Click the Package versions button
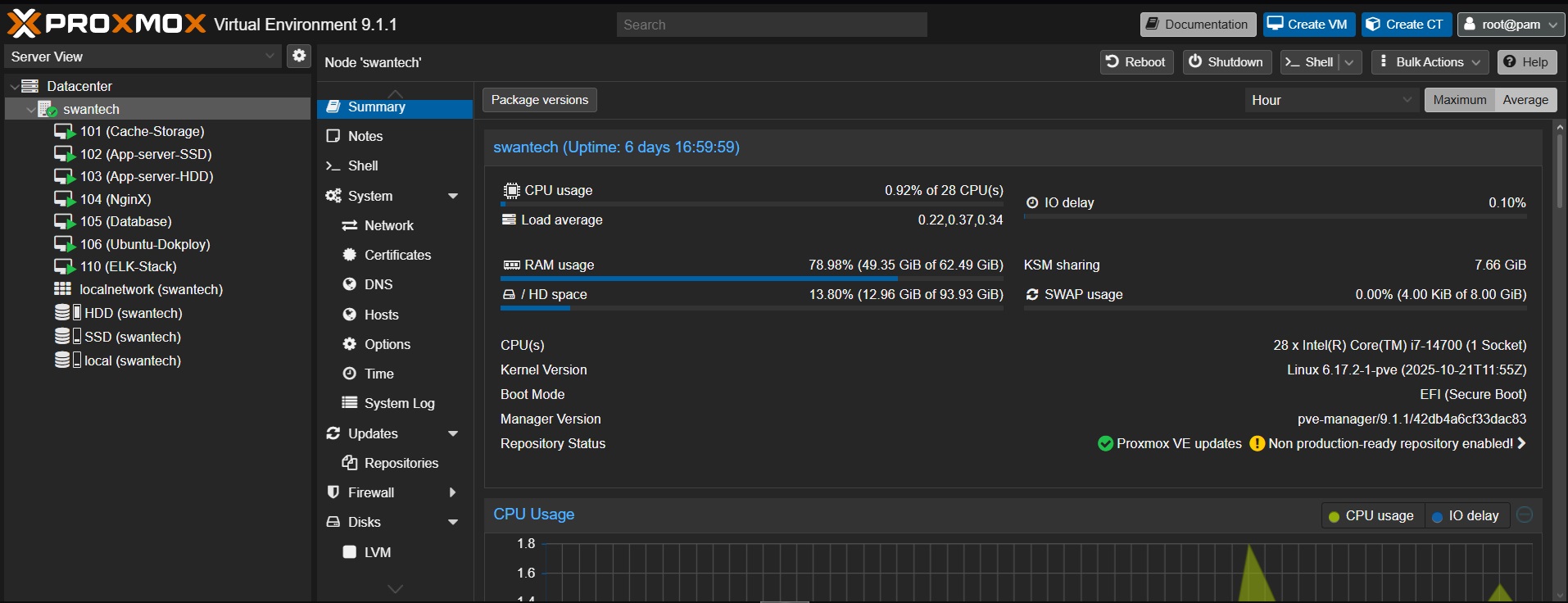The height and width of the screenshot is (603, 1568). [x=540, y=100]
